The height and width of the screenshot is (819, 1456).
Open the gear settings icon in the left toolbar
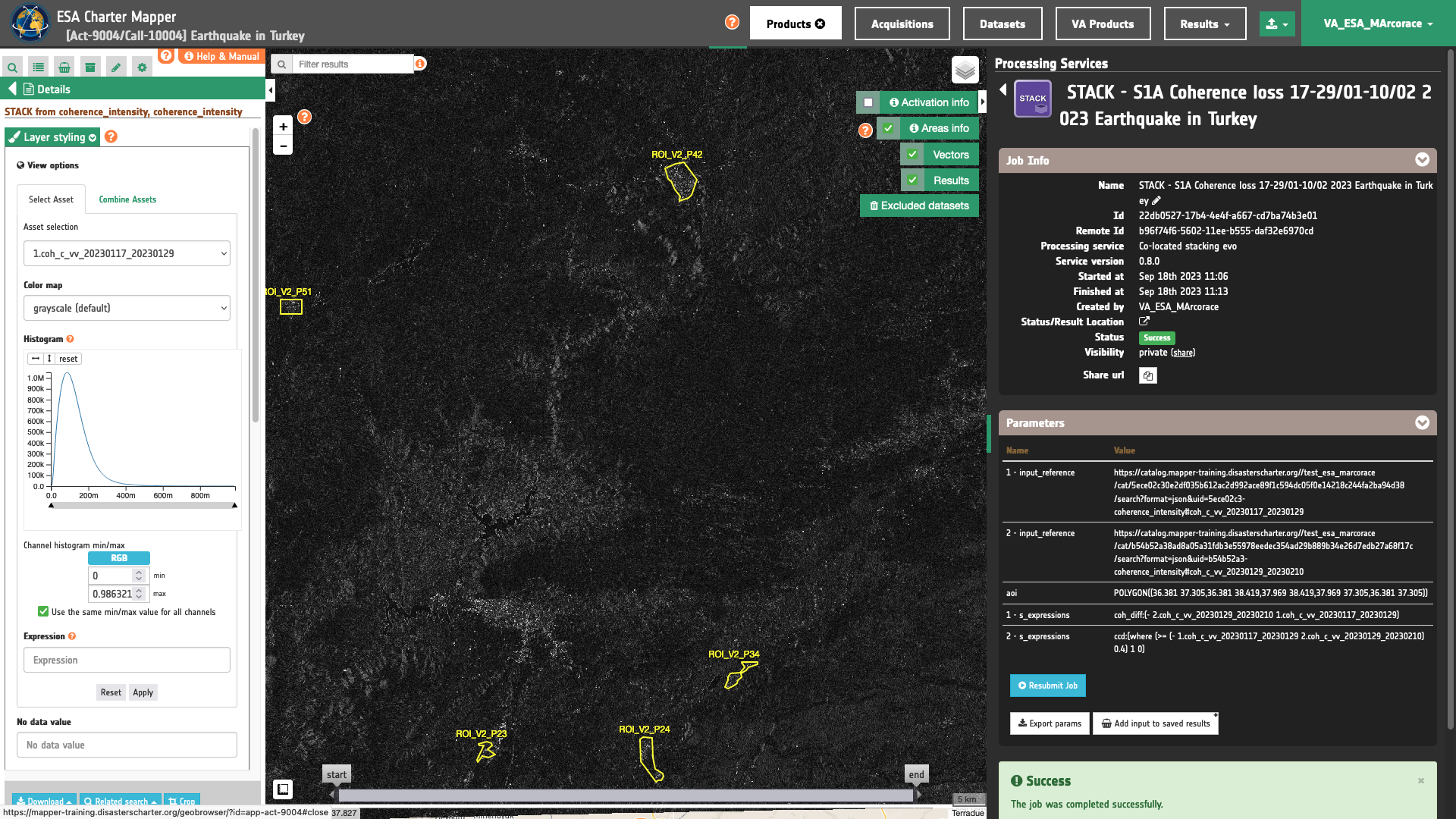point(142,67)
